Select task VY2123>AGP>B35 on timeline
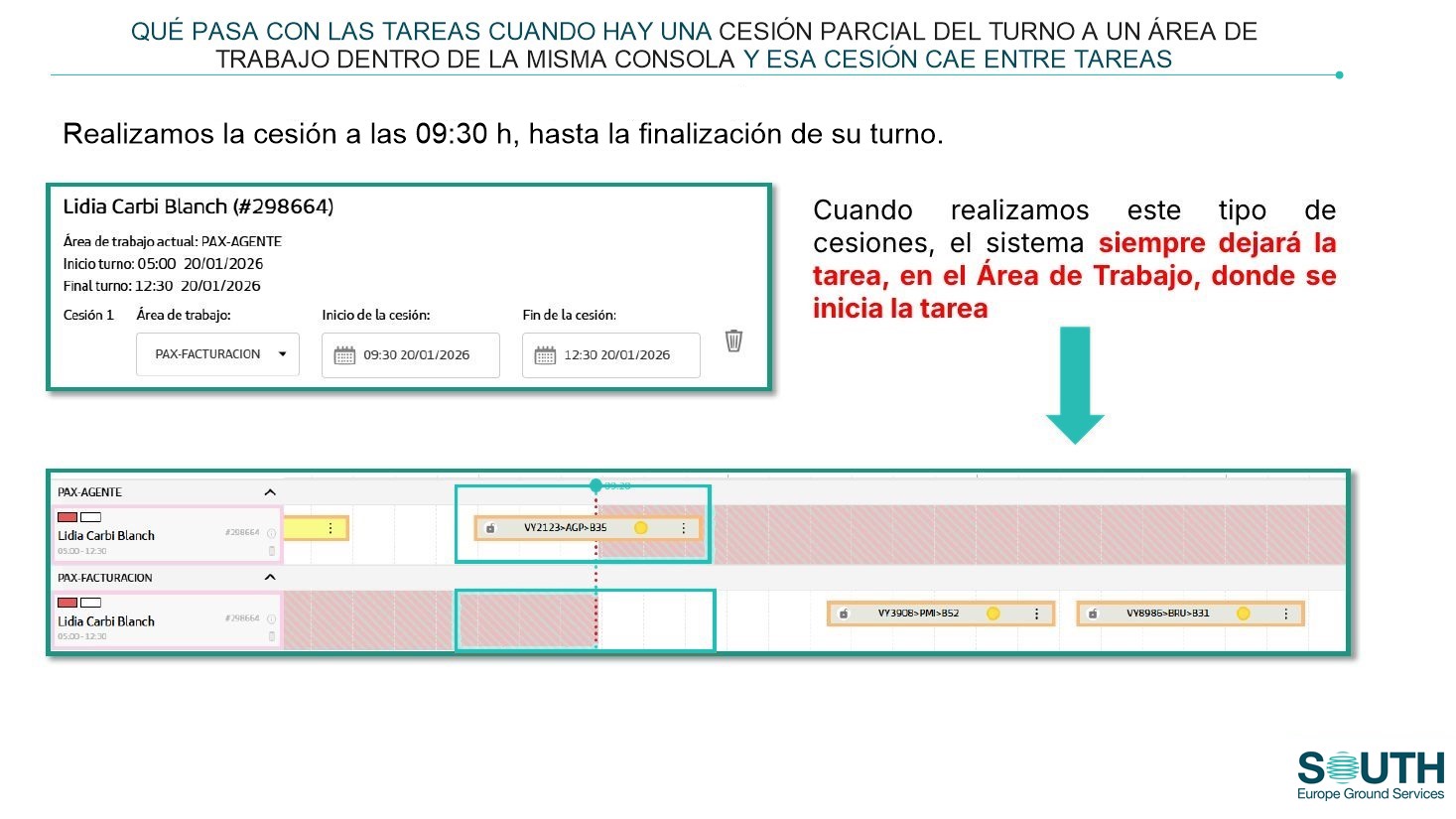This screenshot has width=1456, height=819. point(589,528)
